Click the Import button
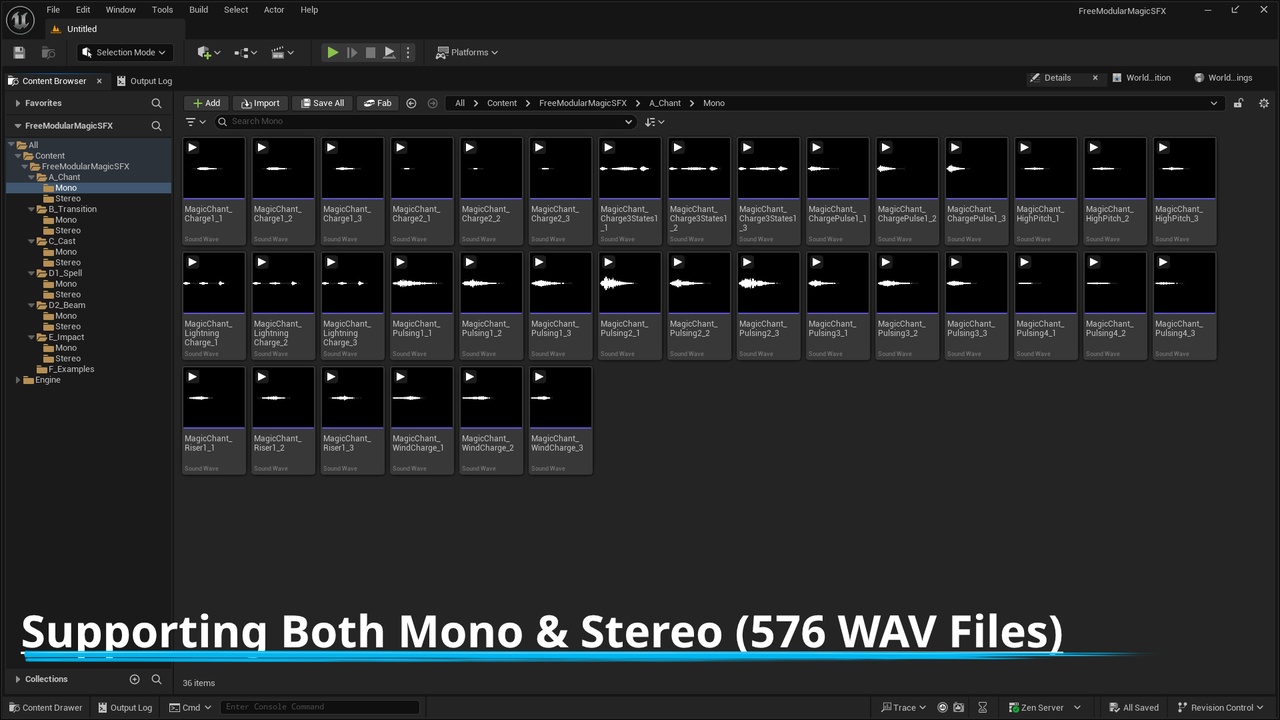The width and height of the screenshot is (1280, 720). 260,103
